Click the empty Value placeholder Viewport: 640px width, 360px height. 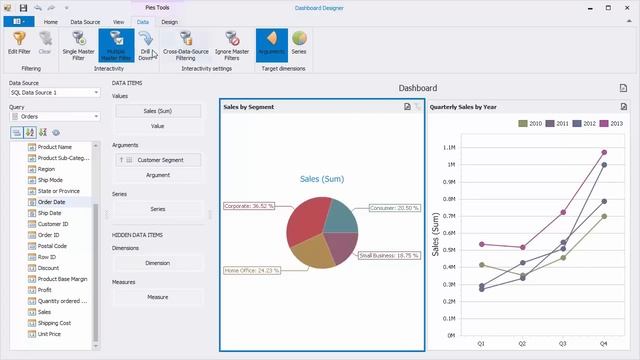158,126
